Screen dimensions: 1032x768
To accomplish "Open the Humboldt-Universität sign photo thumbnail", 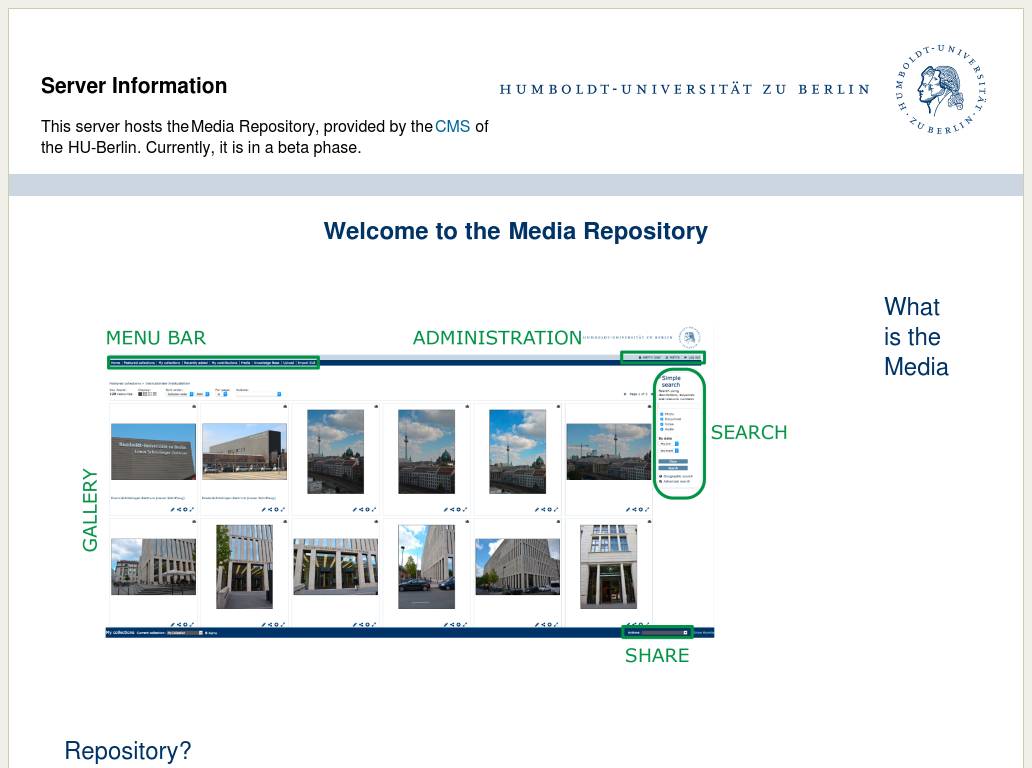I will click(x=153, y=451).
